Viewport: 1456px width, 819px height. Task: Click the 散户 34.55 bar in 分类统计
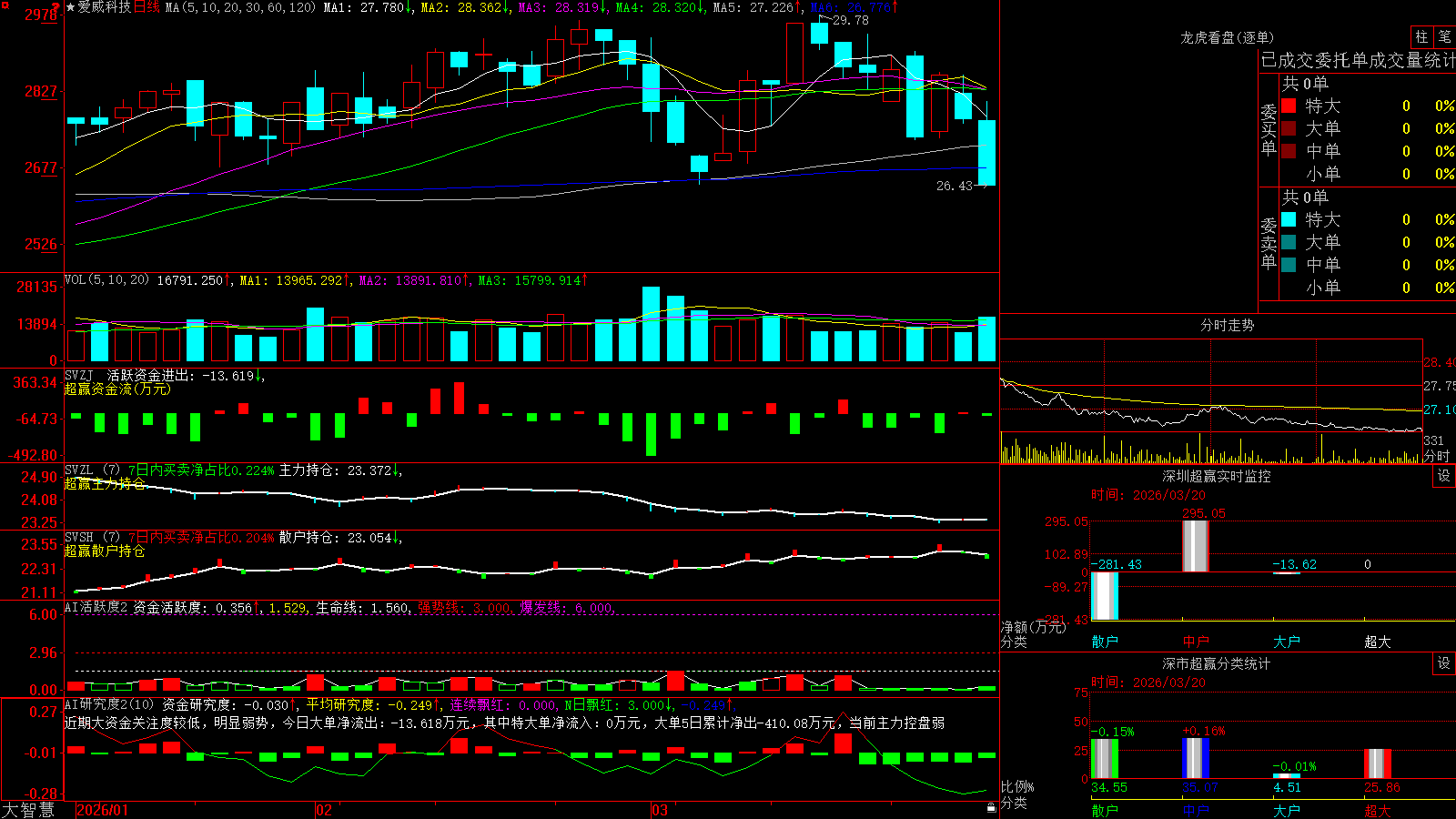1104,758
